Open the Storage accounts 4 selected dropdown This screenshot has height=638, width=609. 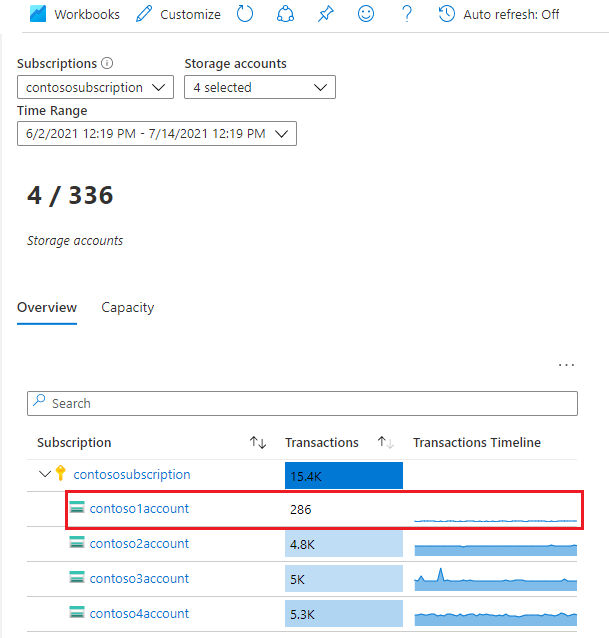pyautogui.click(x=259, y=87)
